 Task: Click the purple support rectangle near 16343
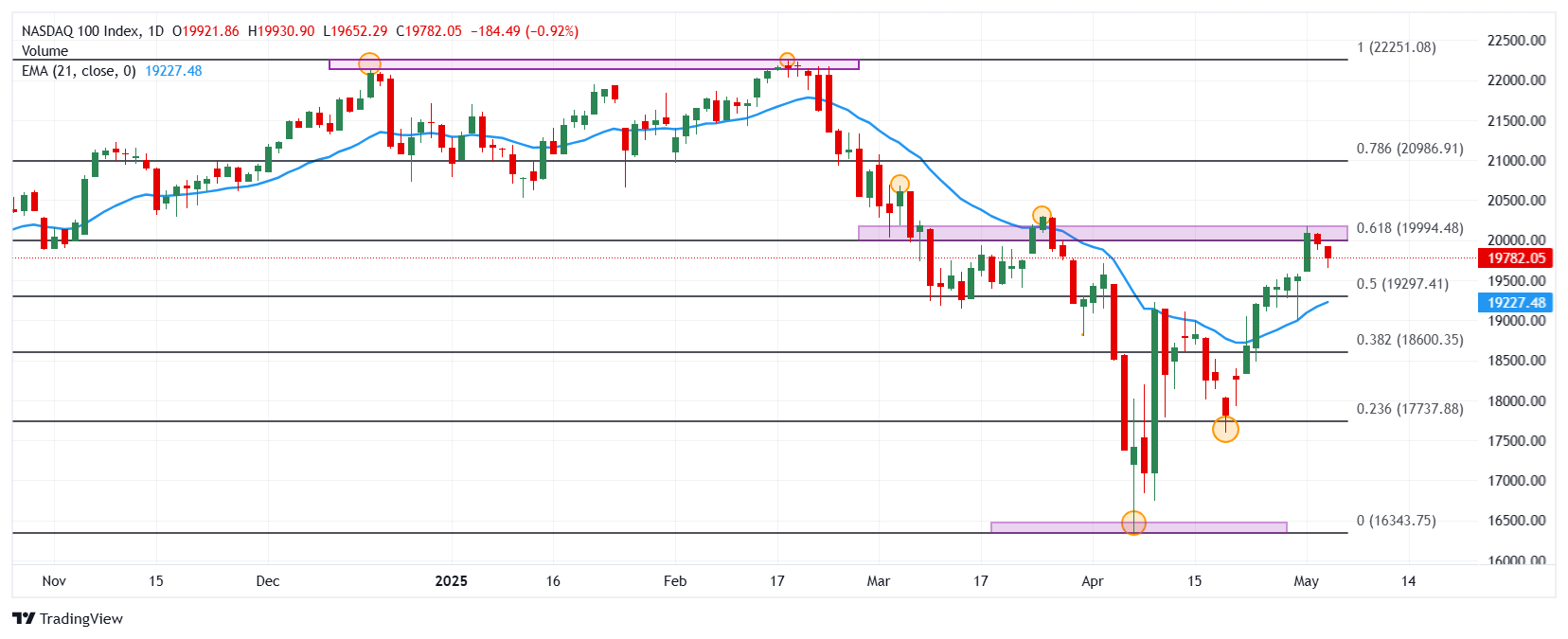pos(1139,527)
